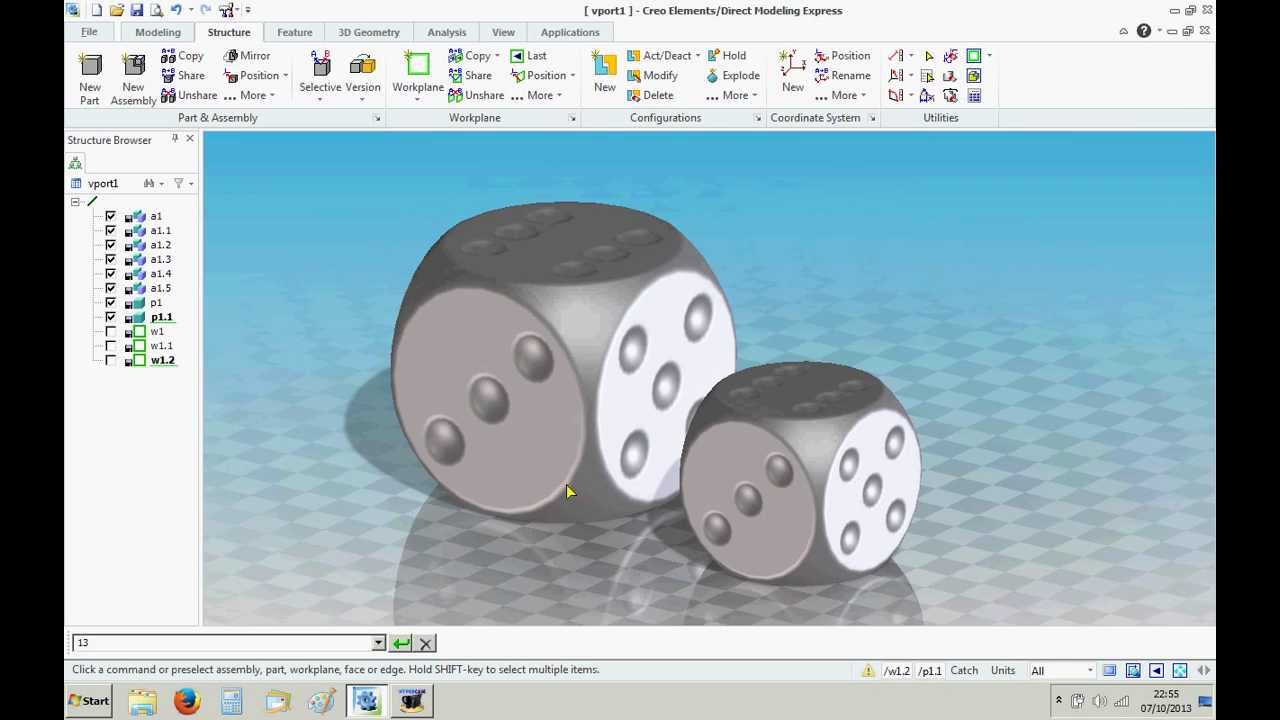Image resolution: width=1280 pixels, height=720 pixels.
Task: Click the Rename coordinate system tool
Action: pyautogui.click(x=842, y=76)
